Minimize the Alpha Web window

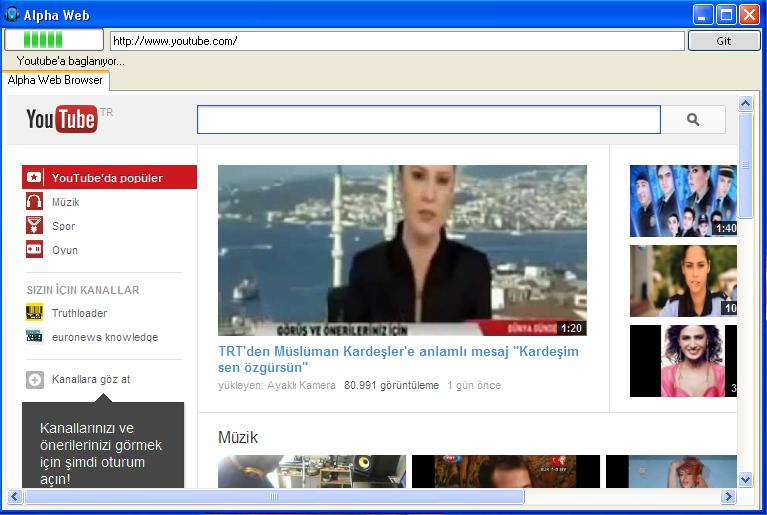[x=703, y=15]
